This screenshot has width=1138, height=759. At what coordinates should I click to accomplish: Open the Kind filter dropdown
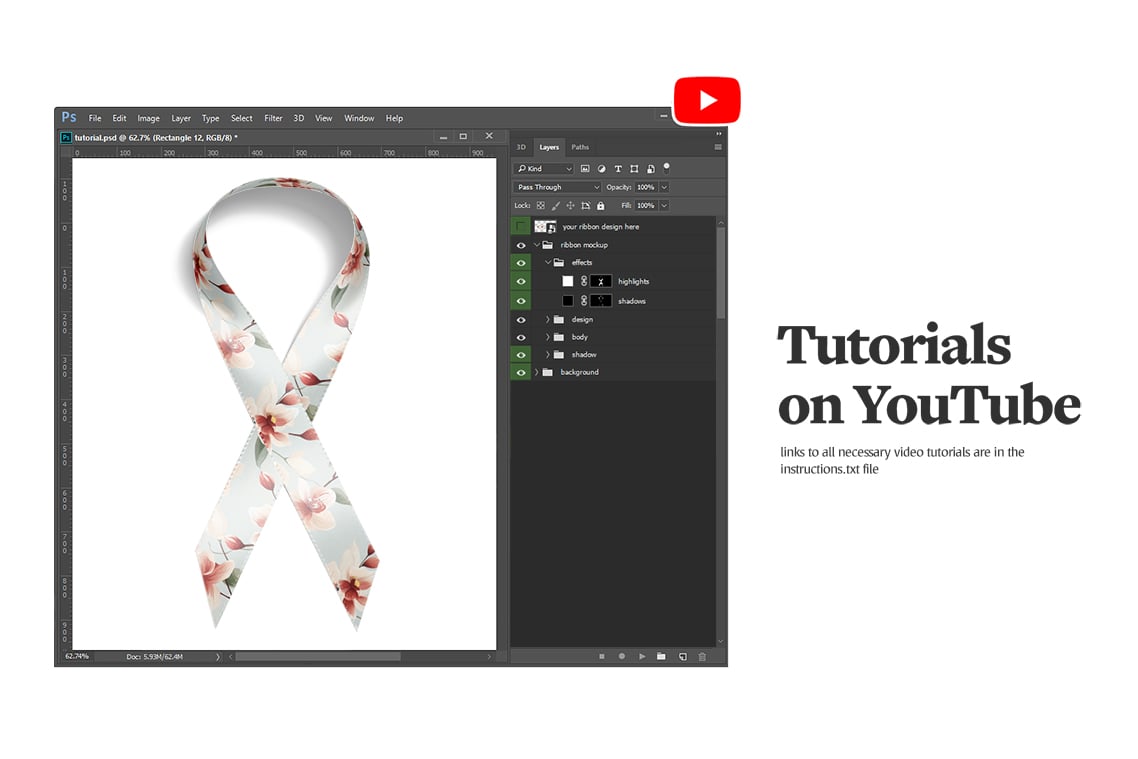(x=545, y=168)
